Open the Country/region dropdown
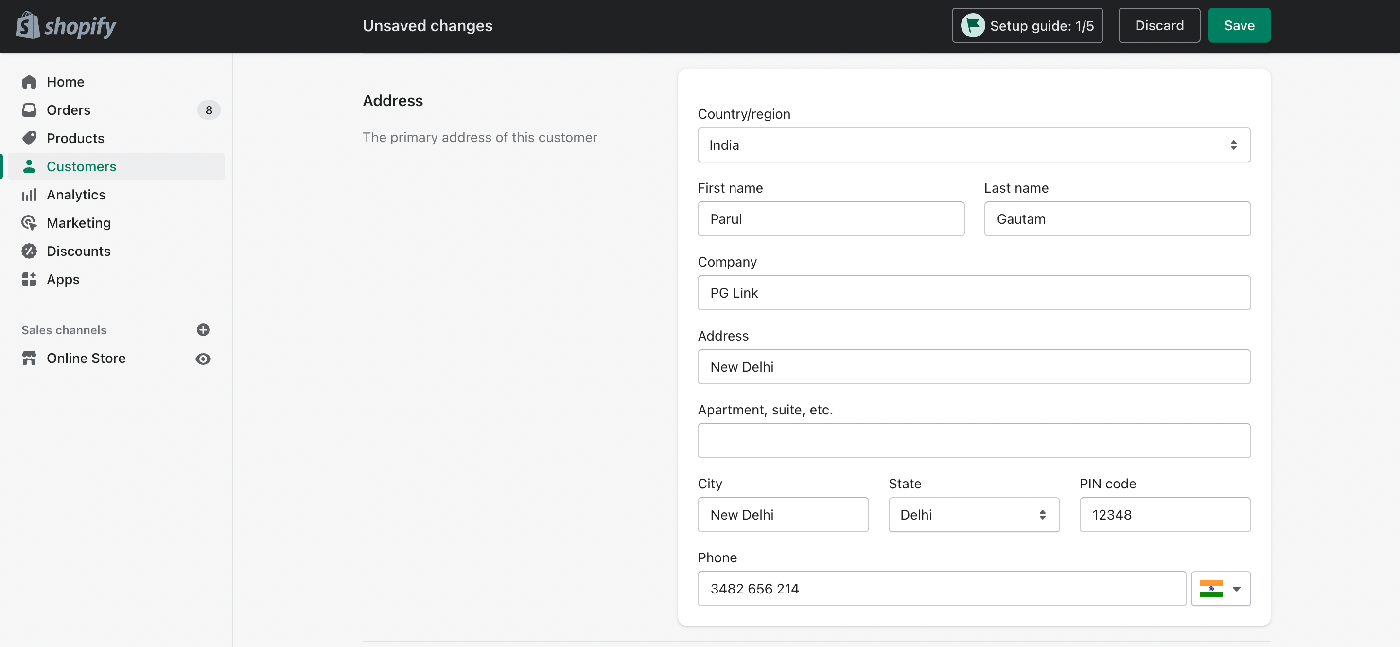 coord(974,145)
